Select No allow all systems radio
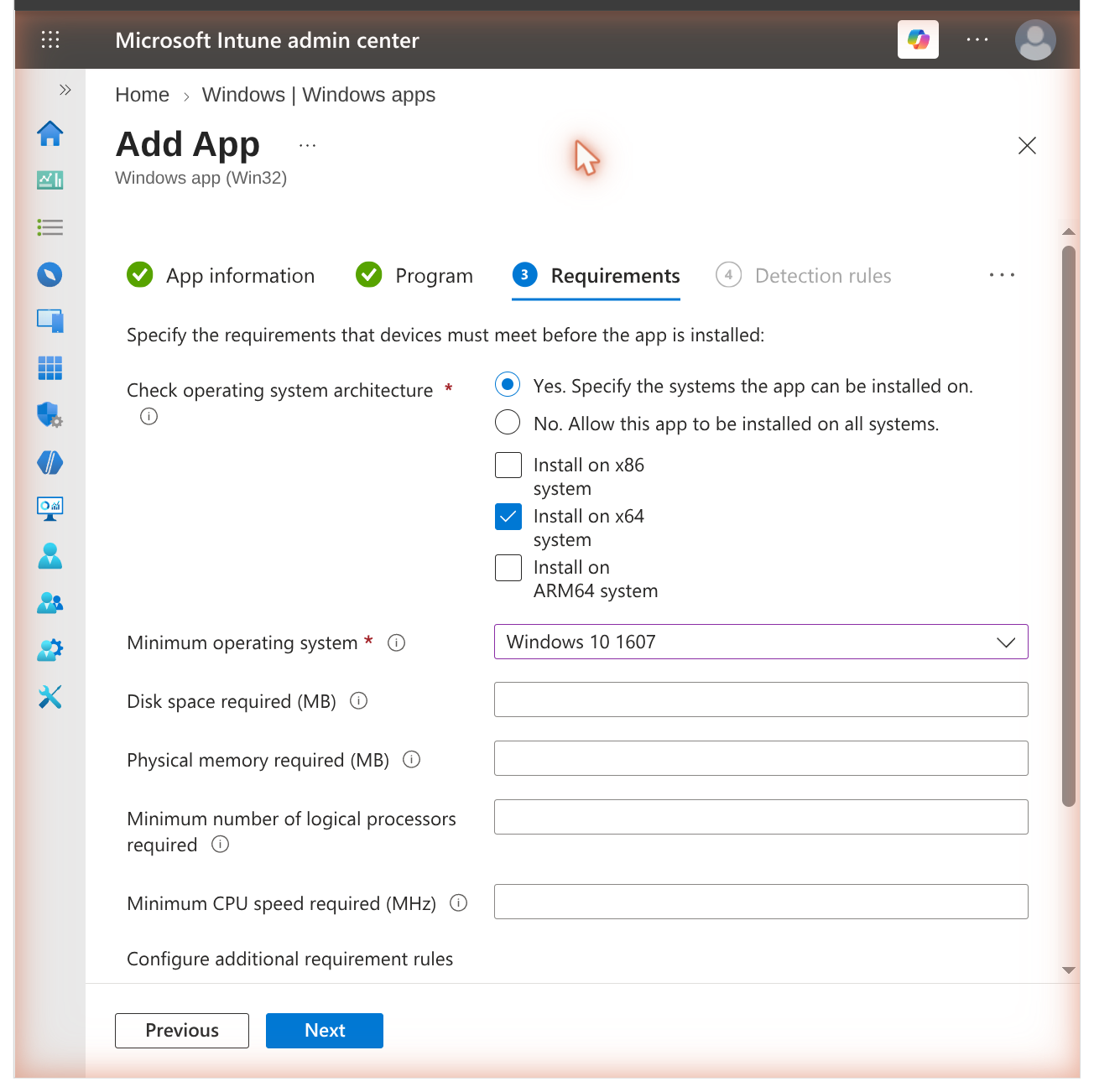 coord(508,422)
